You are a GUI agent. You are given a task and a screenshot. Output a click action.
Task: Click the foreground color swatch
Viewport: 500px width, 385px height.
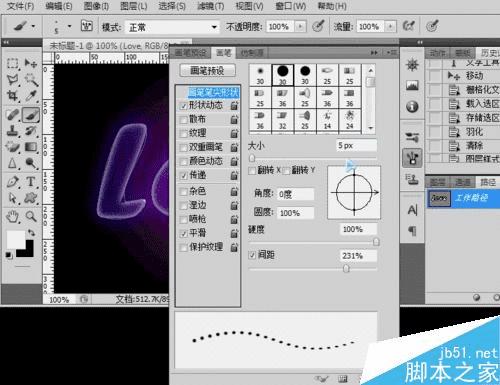pyautogui.click(x=15, y=239)
